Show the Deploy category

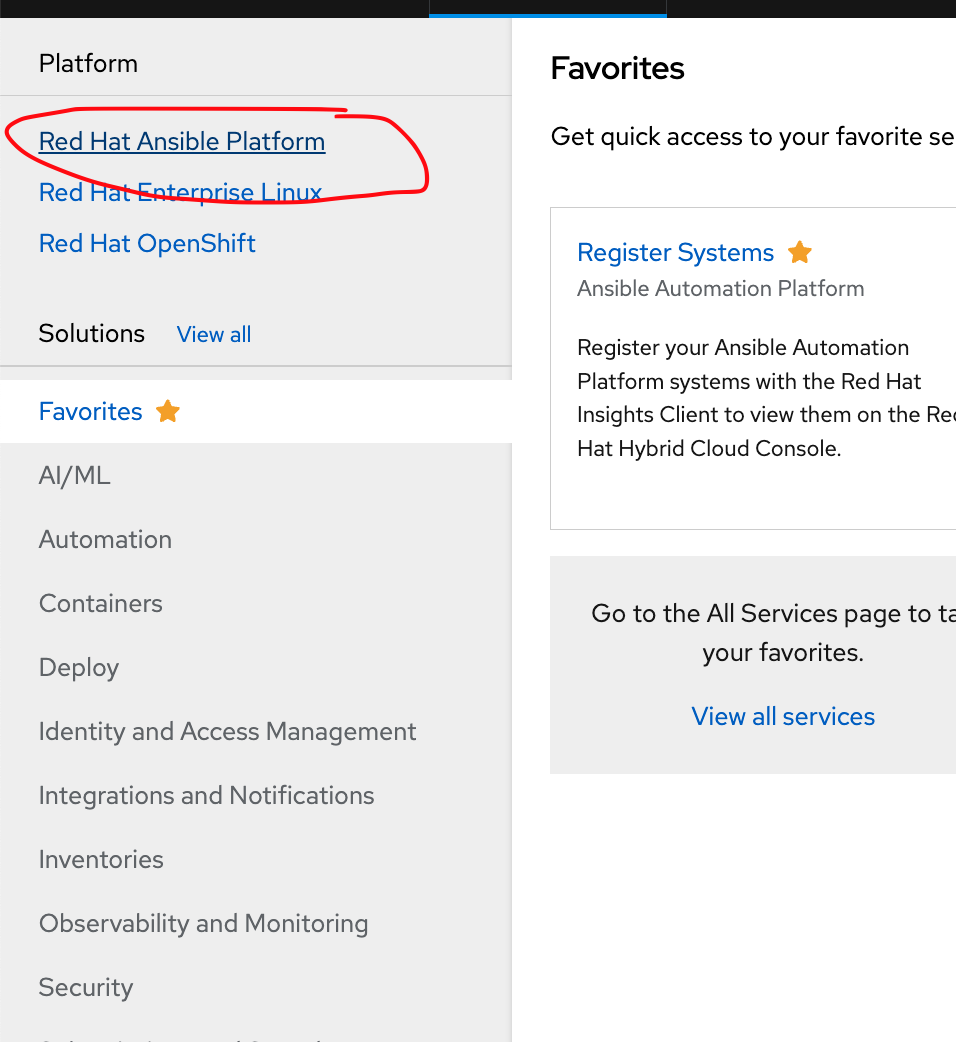79,667
